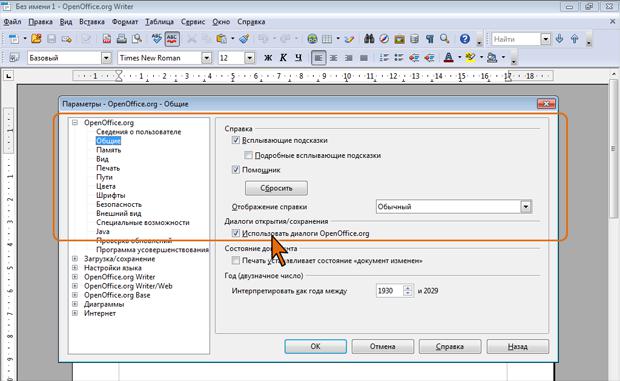Click the Найти search input field
The height and width of the screenshot is (381, 620).
pyautogui.click(x=516, y=39)
